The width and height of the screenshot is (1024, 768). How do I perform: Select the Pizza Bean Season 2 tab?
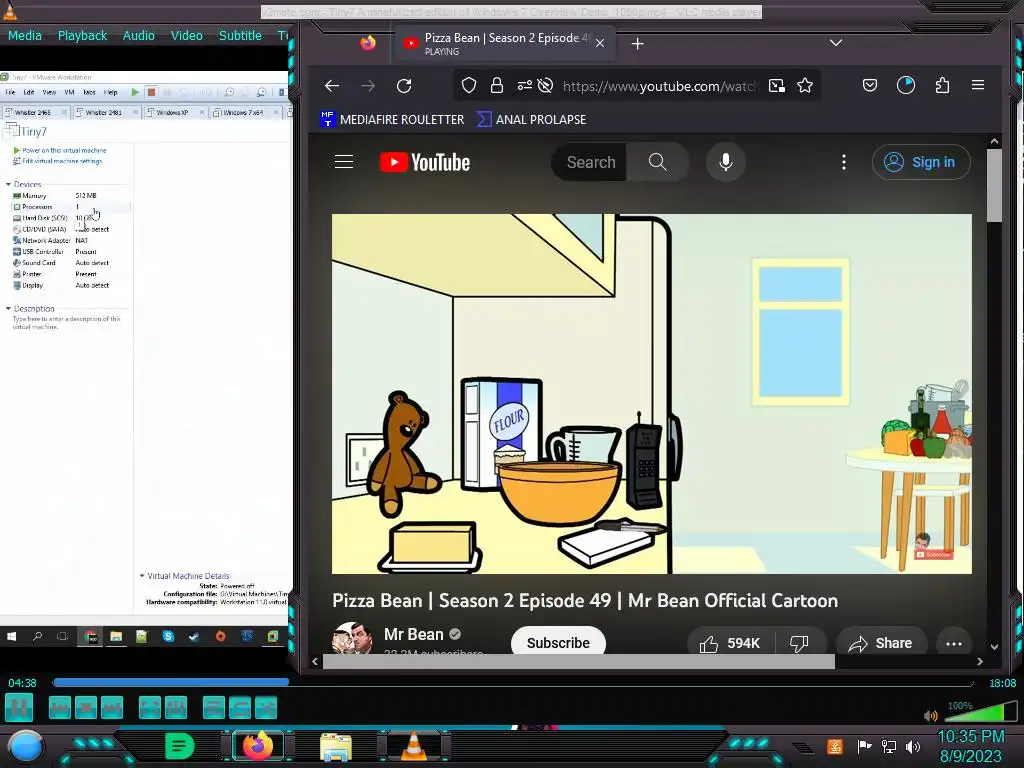click(x=504, y=43)
